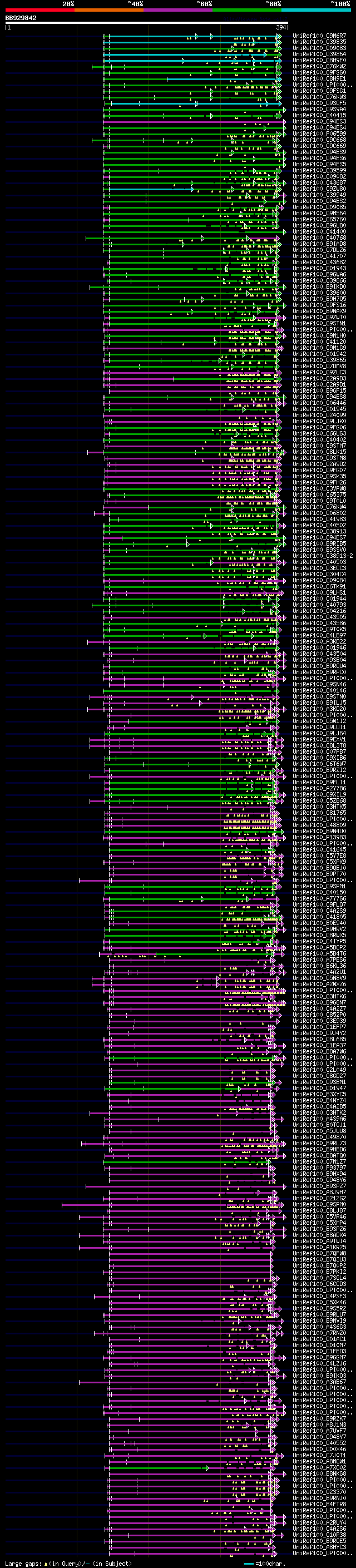Select the UniRef100_Q9M564 label
This screenshot has width=356, height=1568.
319,213
